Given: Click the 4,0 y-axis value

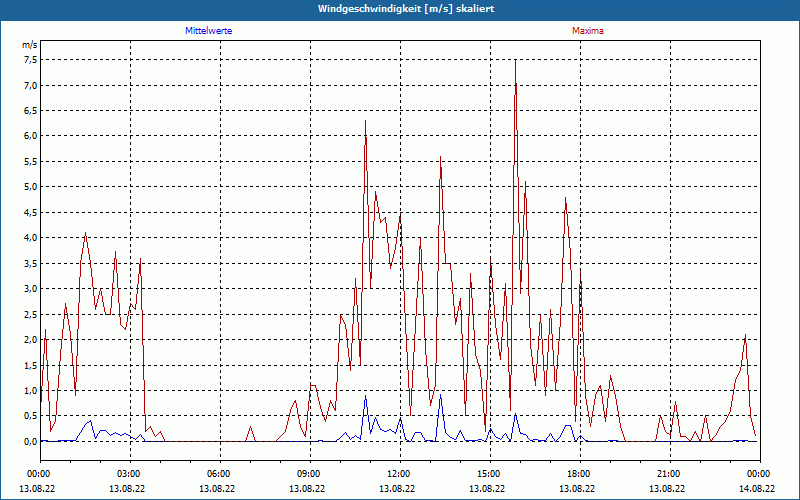Looking at the screenshot, I should 31,238.
